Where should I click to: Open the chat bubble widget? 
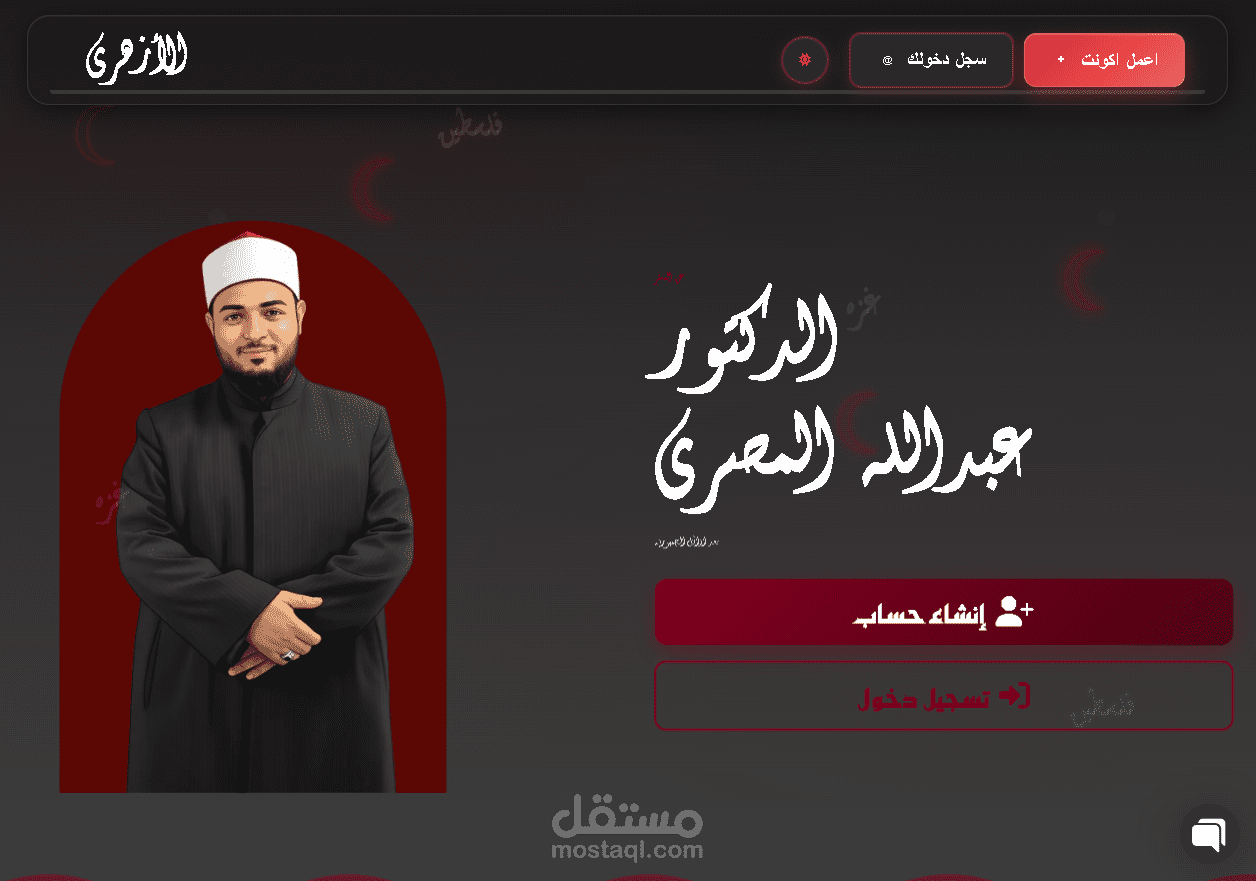pos(1209,834)
